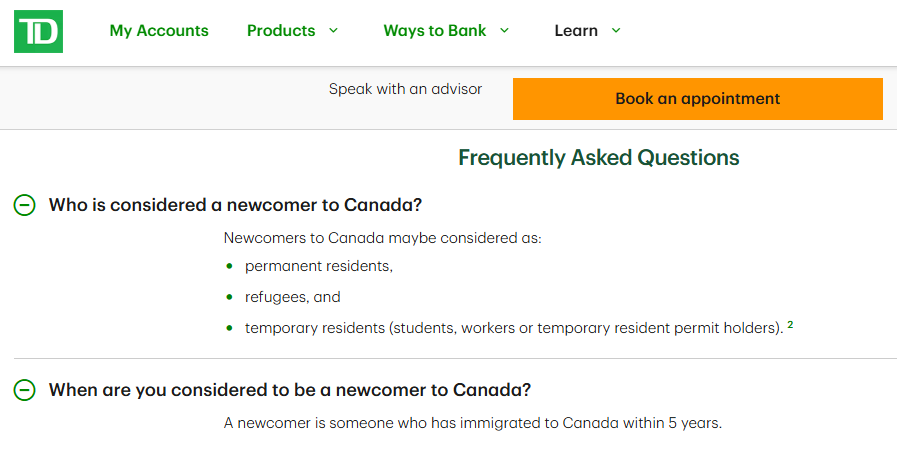Viewport: 897px width, 451px height.
Task: Click "When are you considered to be a newcomer" heading
Action: (289, 390)
